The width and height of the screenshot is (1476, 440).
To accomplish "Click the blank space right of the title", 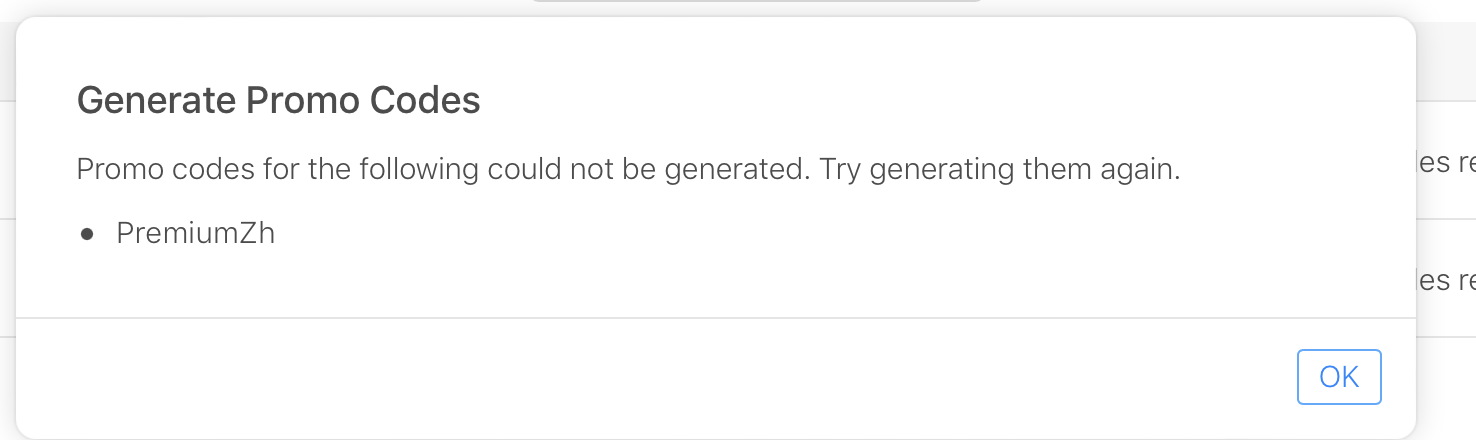I will point(900,101).
